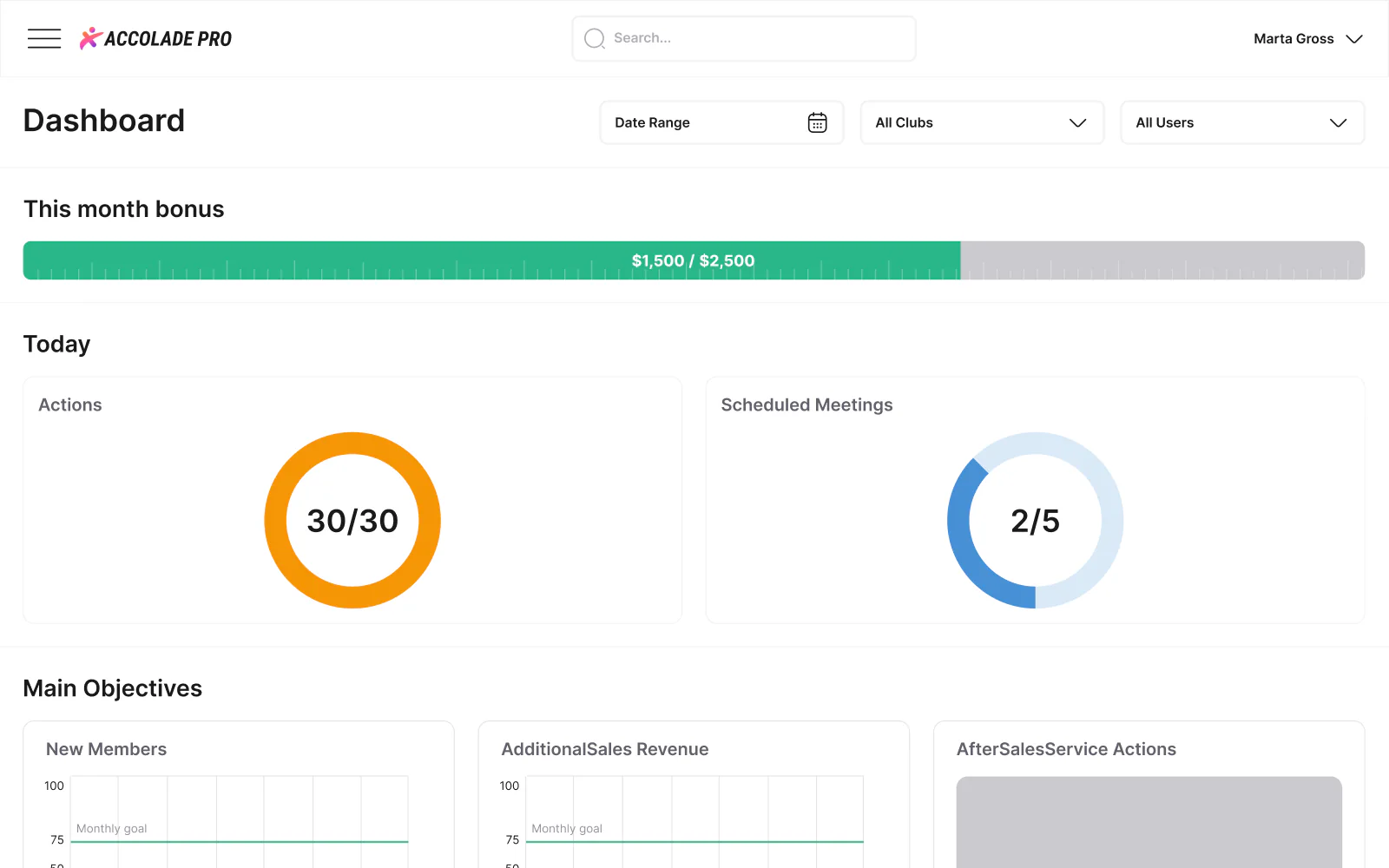Open the All Users dropdown
Screen dimensions: 1389x868
click(1242, 122)
